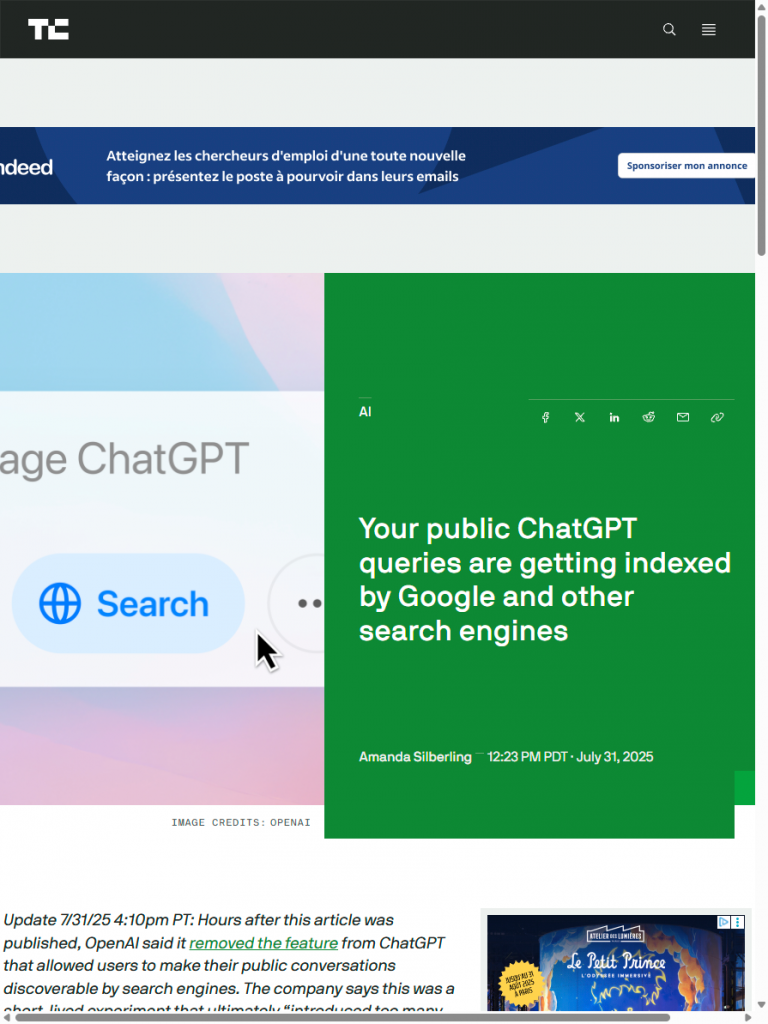
Task: Click the Sponsoriser mon annonce button
Action: (x=686, y=166)
